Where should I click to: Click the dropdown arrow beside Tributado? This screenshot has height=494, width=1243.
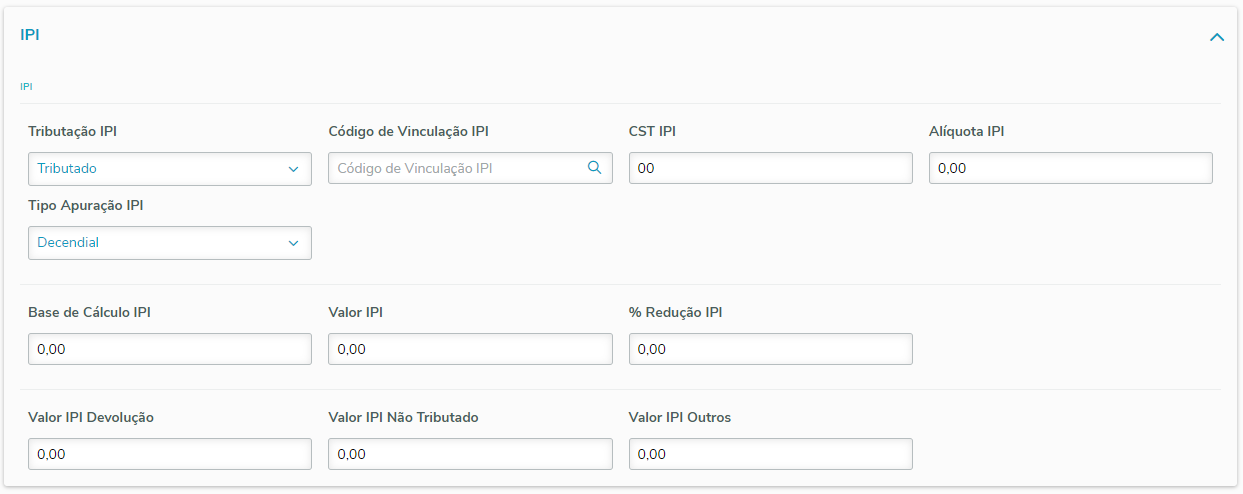click(x=293, y=169)
